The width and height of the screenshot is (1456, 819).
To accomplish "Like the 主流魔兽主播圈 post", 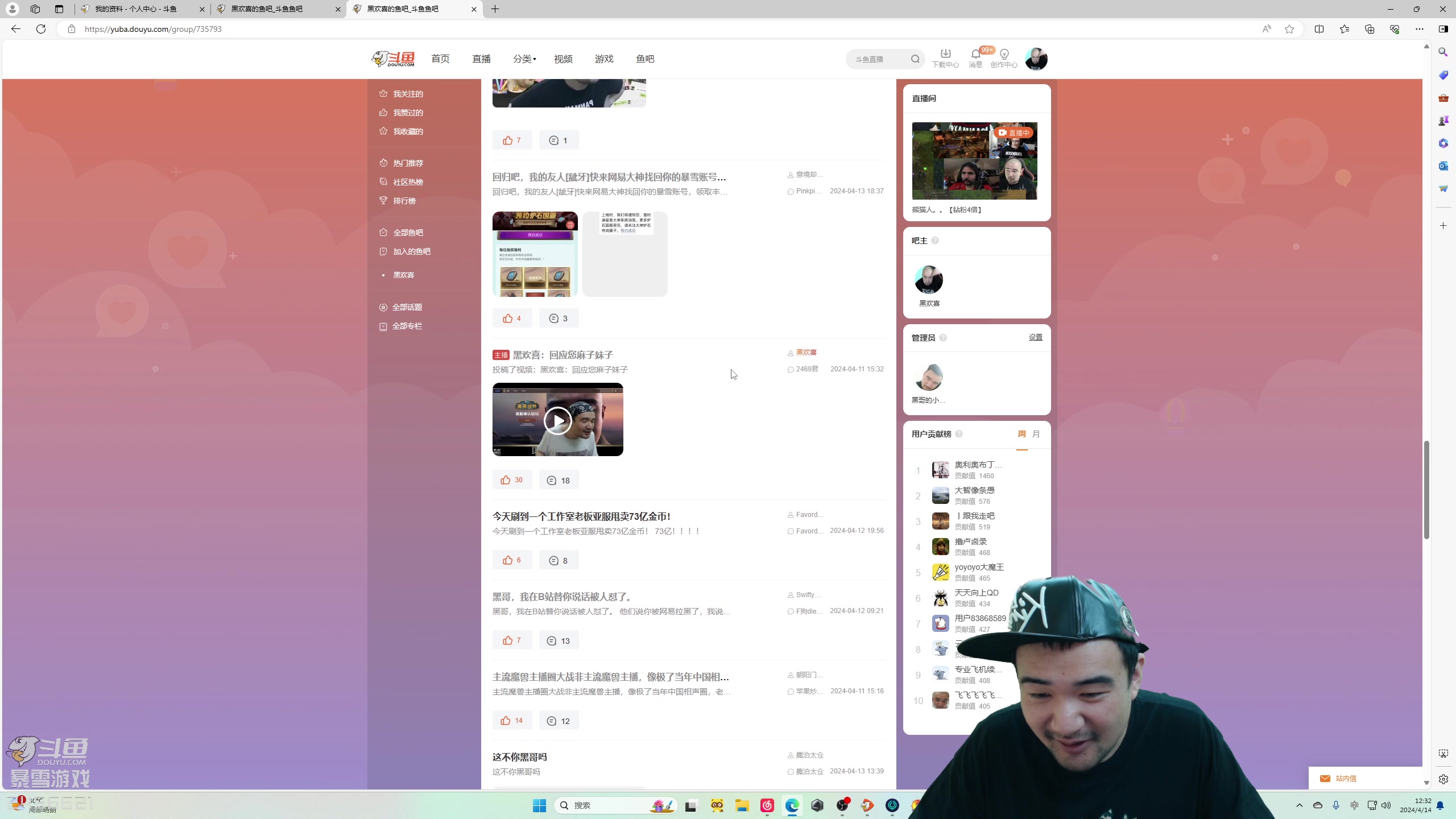I will pos(512,721).
